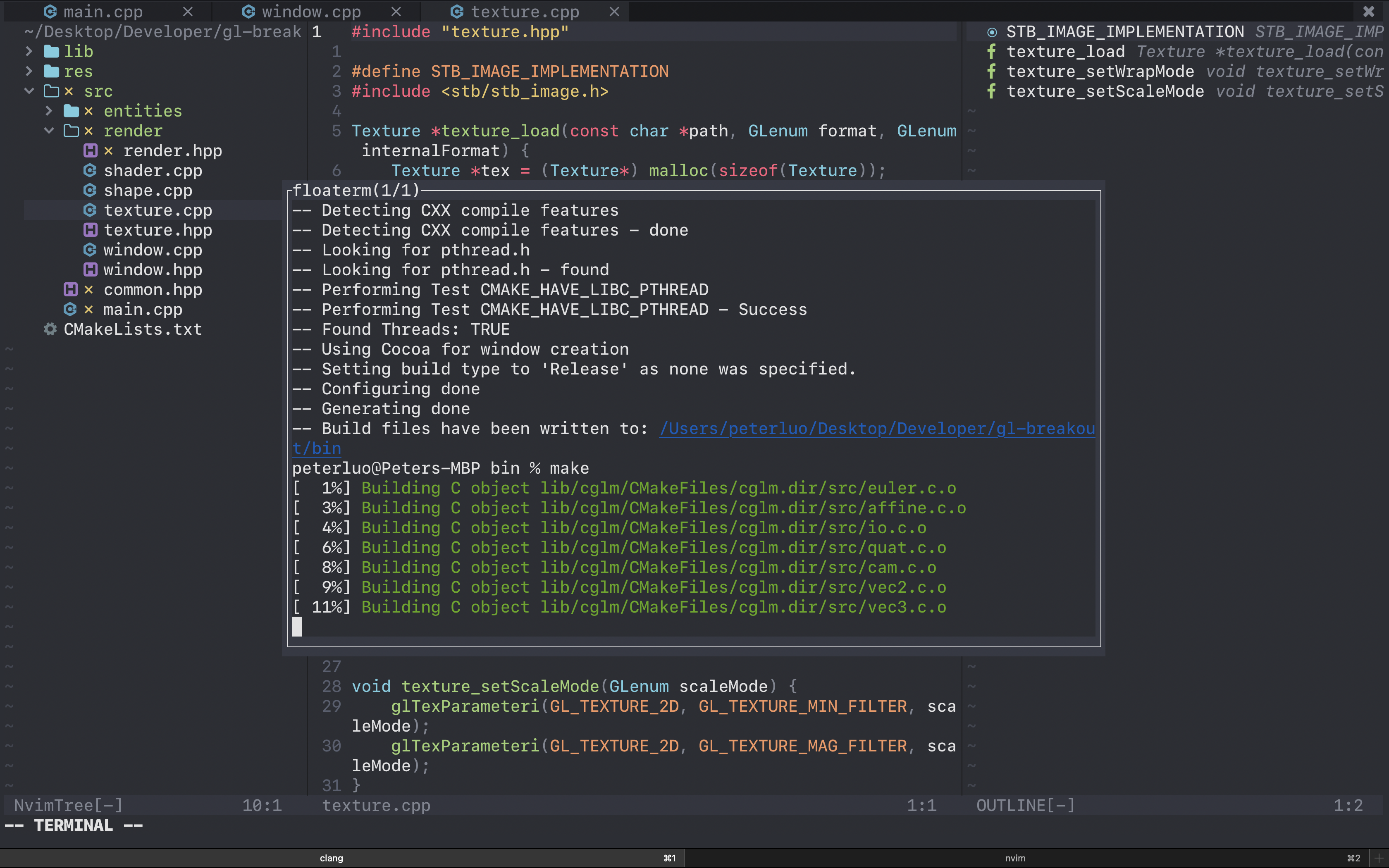Switch to the main.cpp tab
This screenshot has height=868, width=1389.
click(x=103, y=12)
